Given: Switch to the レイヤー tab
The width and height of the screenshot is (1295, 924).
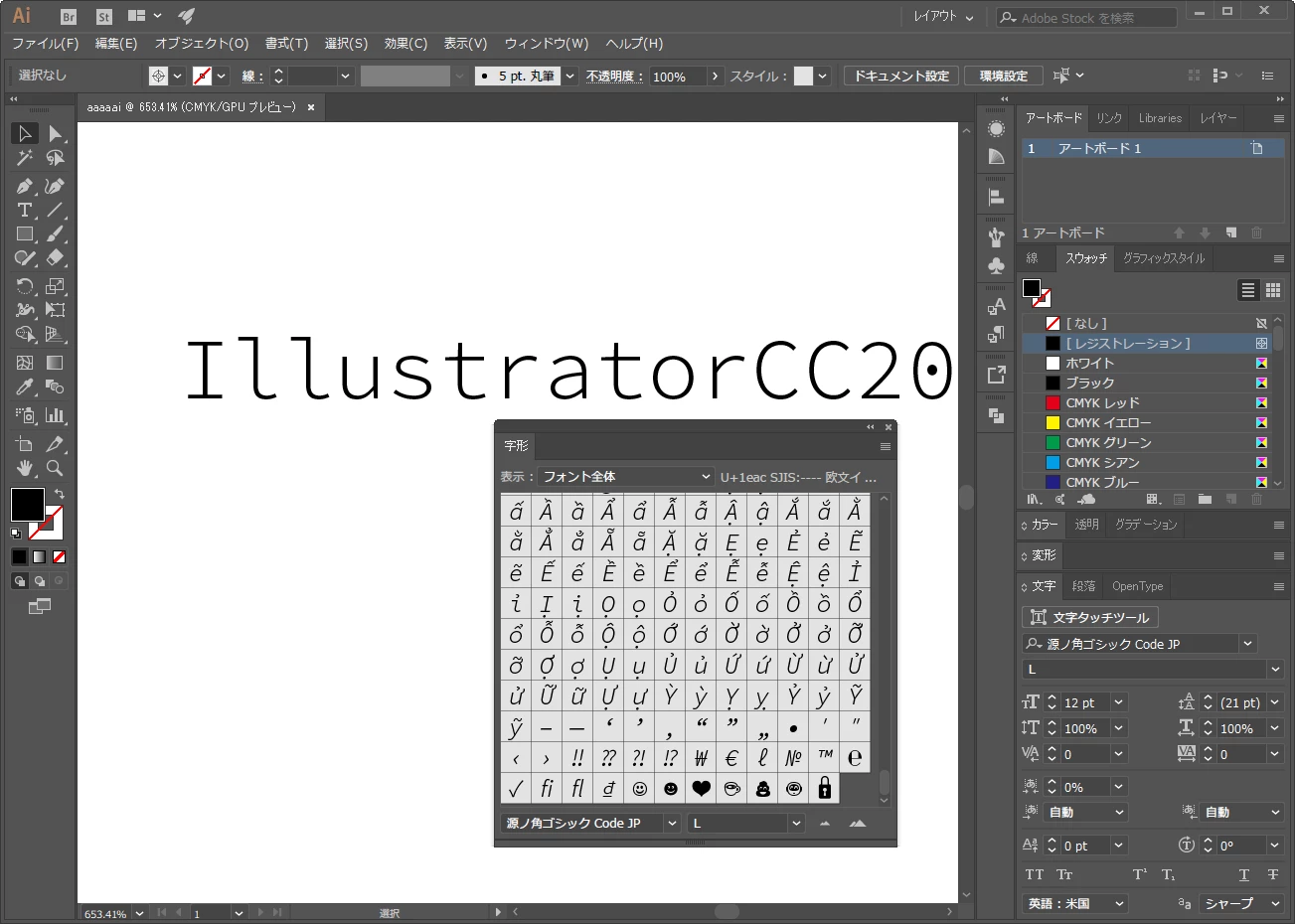Looking at the screenshot, I should (x=1217, y=118).
